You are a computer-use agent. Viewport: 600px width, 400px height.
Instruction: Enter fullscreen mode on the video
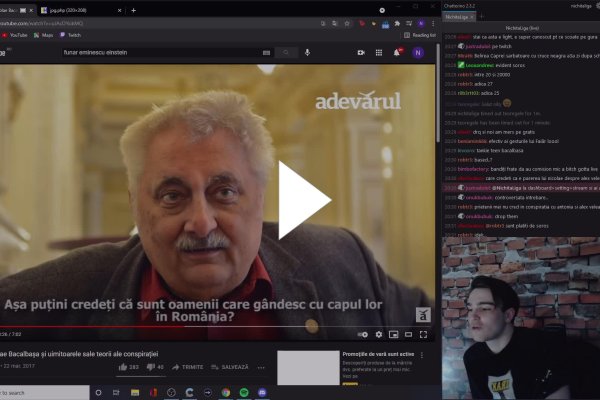point(423,334)
